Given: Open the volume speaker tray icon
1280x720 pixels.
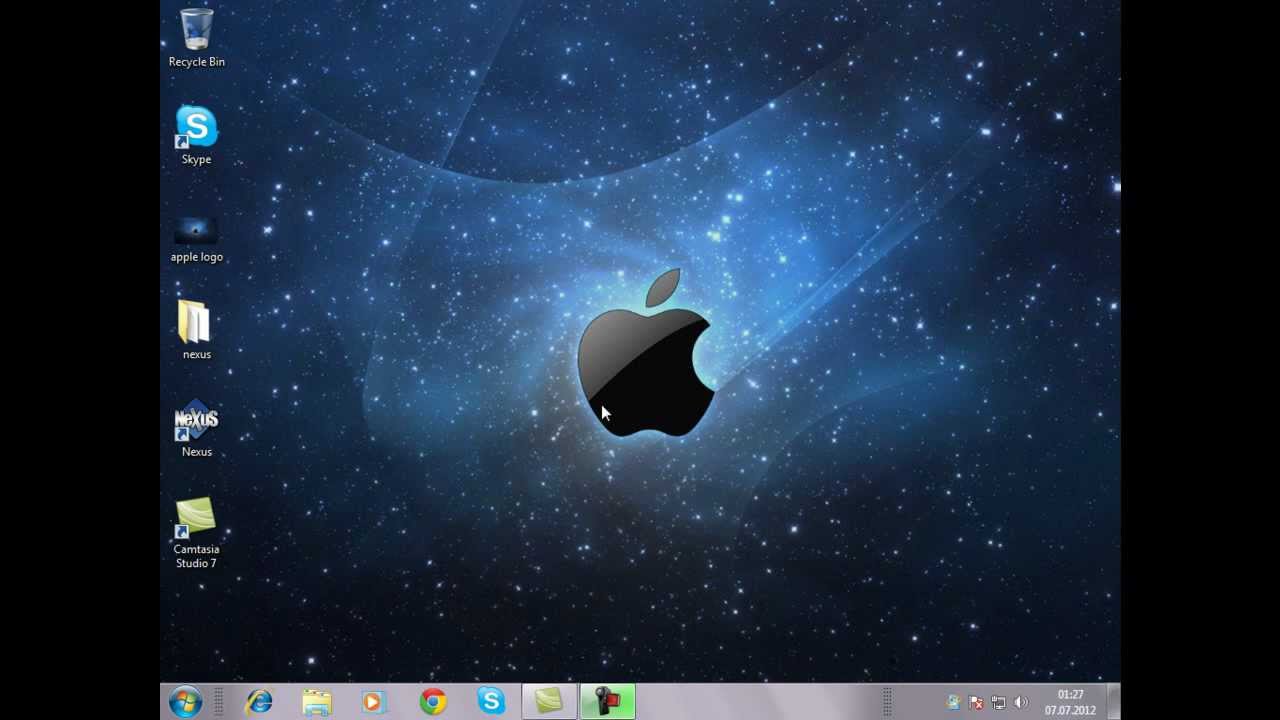Looking at the screenshot, I should pyautogui.click(x=1020, y=703).
